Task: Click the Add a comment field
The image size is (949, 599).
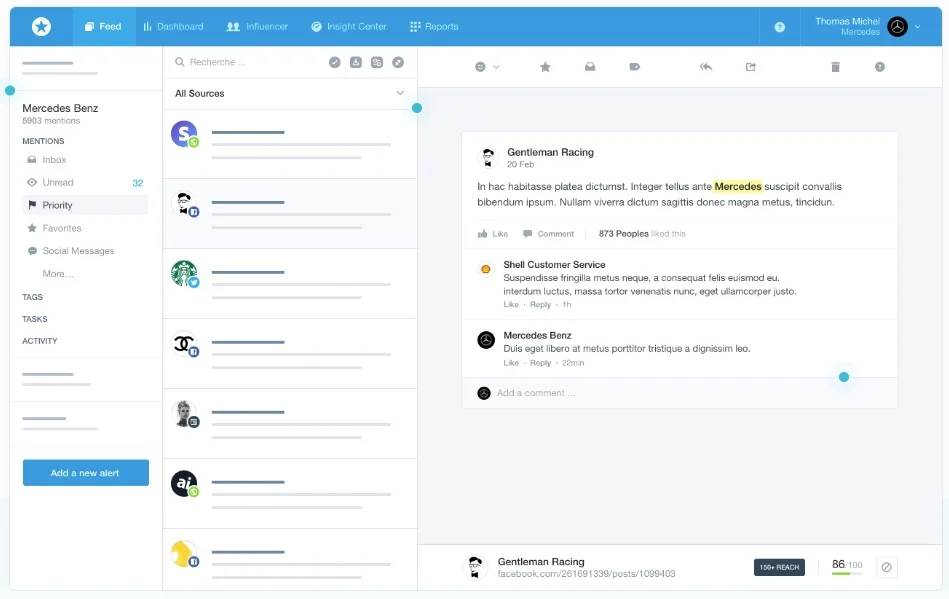Action: pyautogui.click(x=679, y=393)
